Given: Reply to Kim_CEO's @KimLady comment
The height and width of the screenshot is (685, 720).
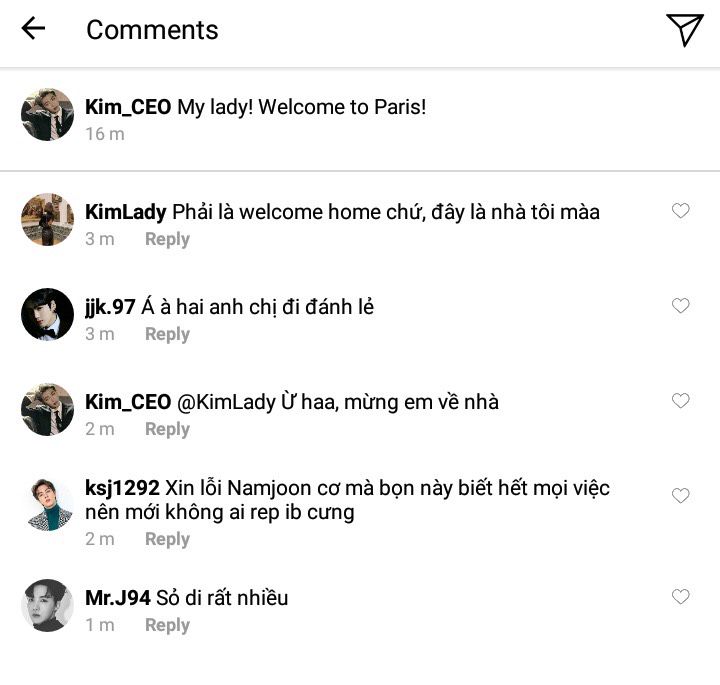Looking at the screenshot, I should [167, 430].
